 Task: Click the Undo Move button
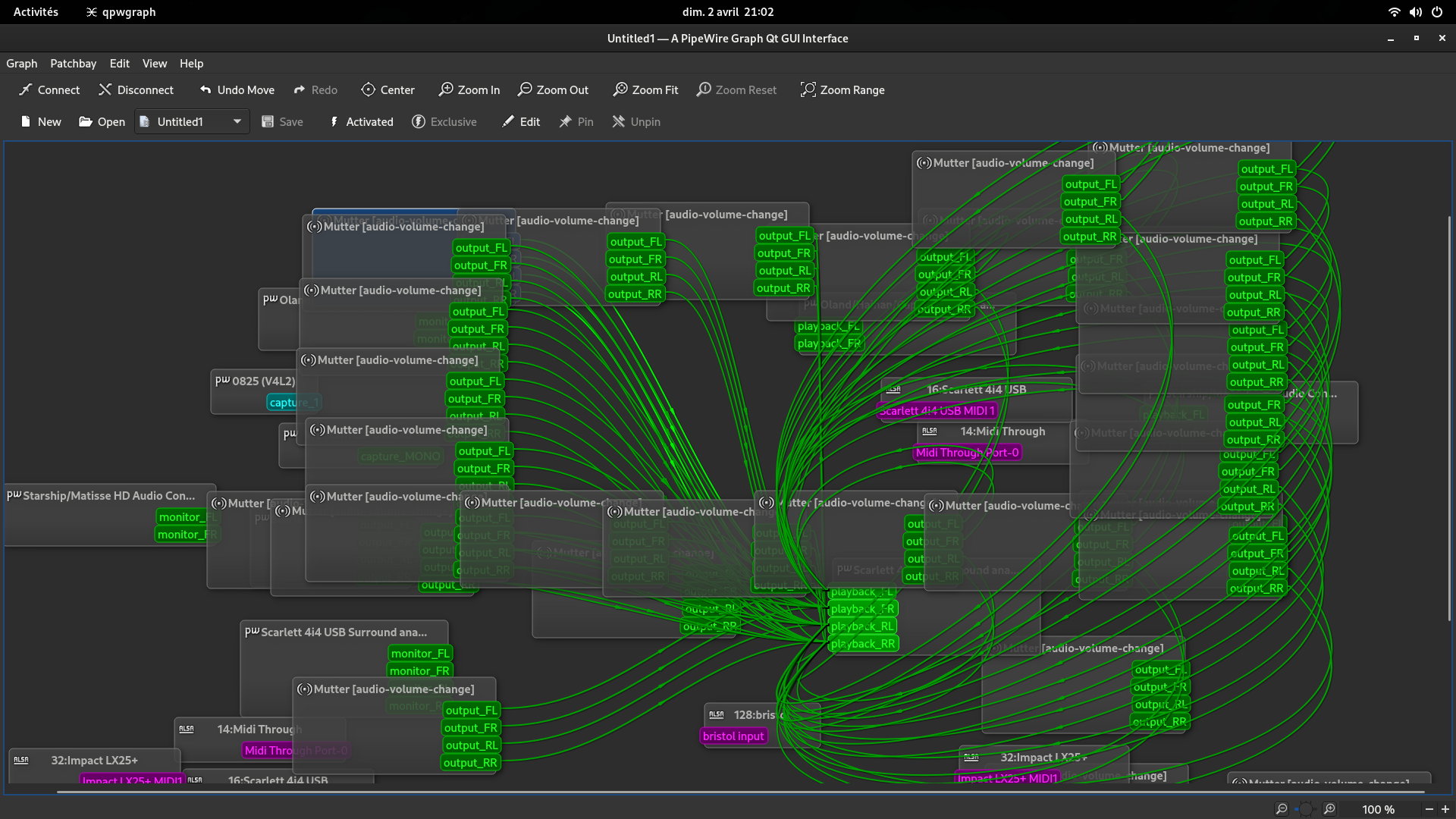(x=237, y=90)
